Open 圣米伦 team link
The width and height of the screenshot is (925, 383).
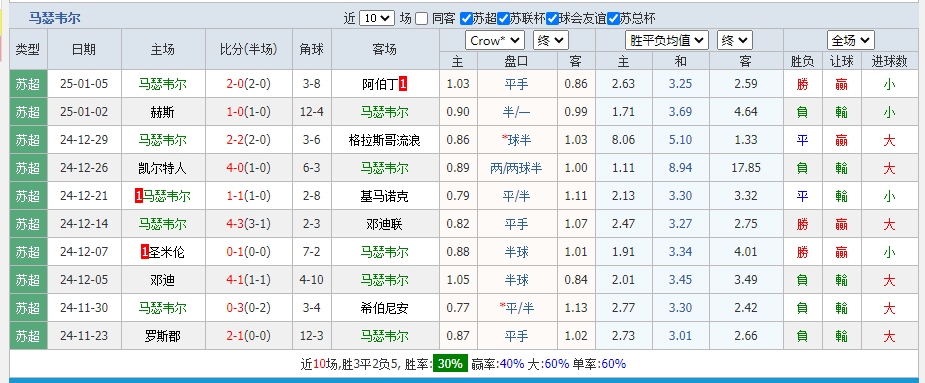coord(166,252)
